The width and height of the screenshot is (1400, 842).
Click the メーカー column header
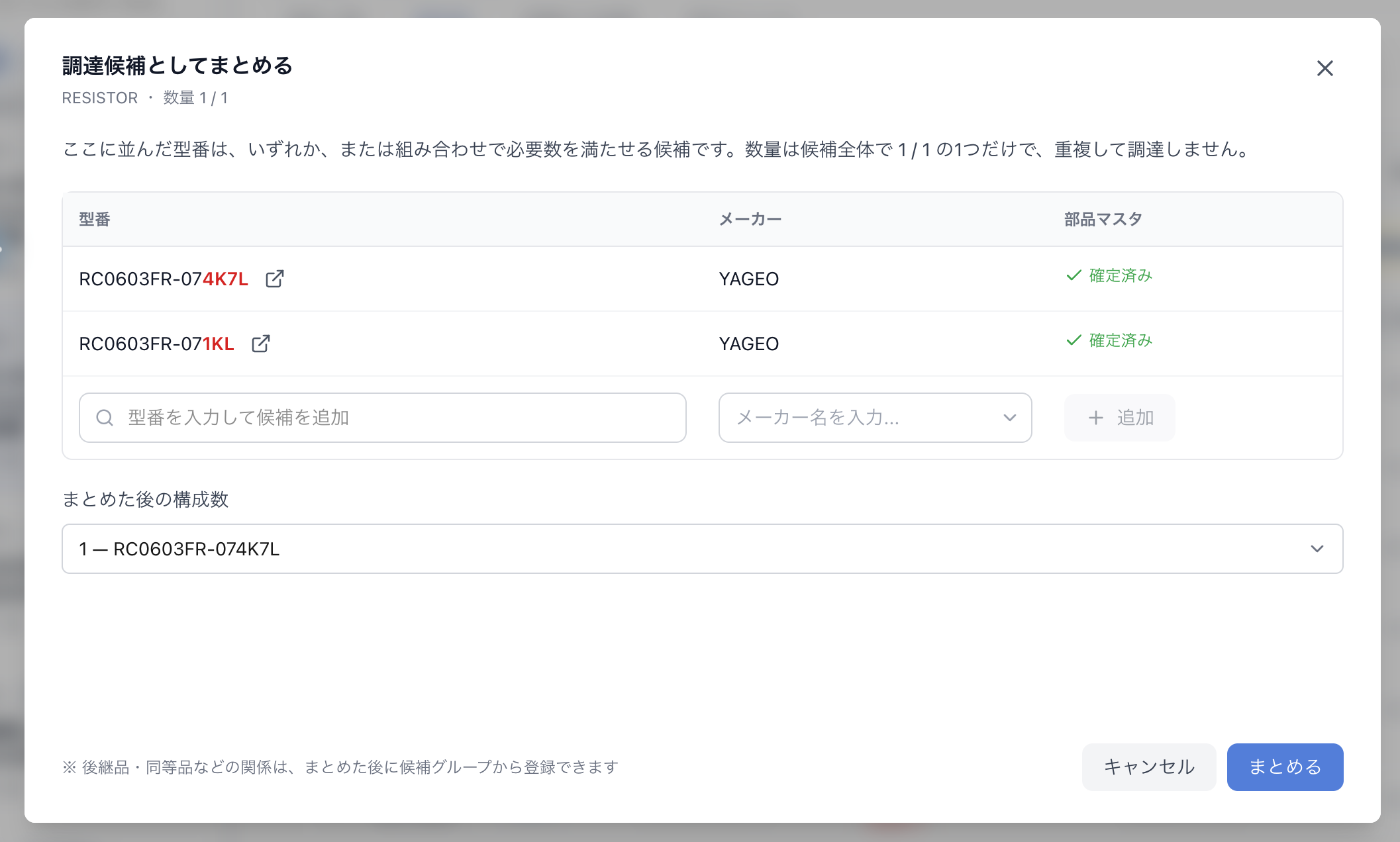pyautogui.click(x=750, y=219)
